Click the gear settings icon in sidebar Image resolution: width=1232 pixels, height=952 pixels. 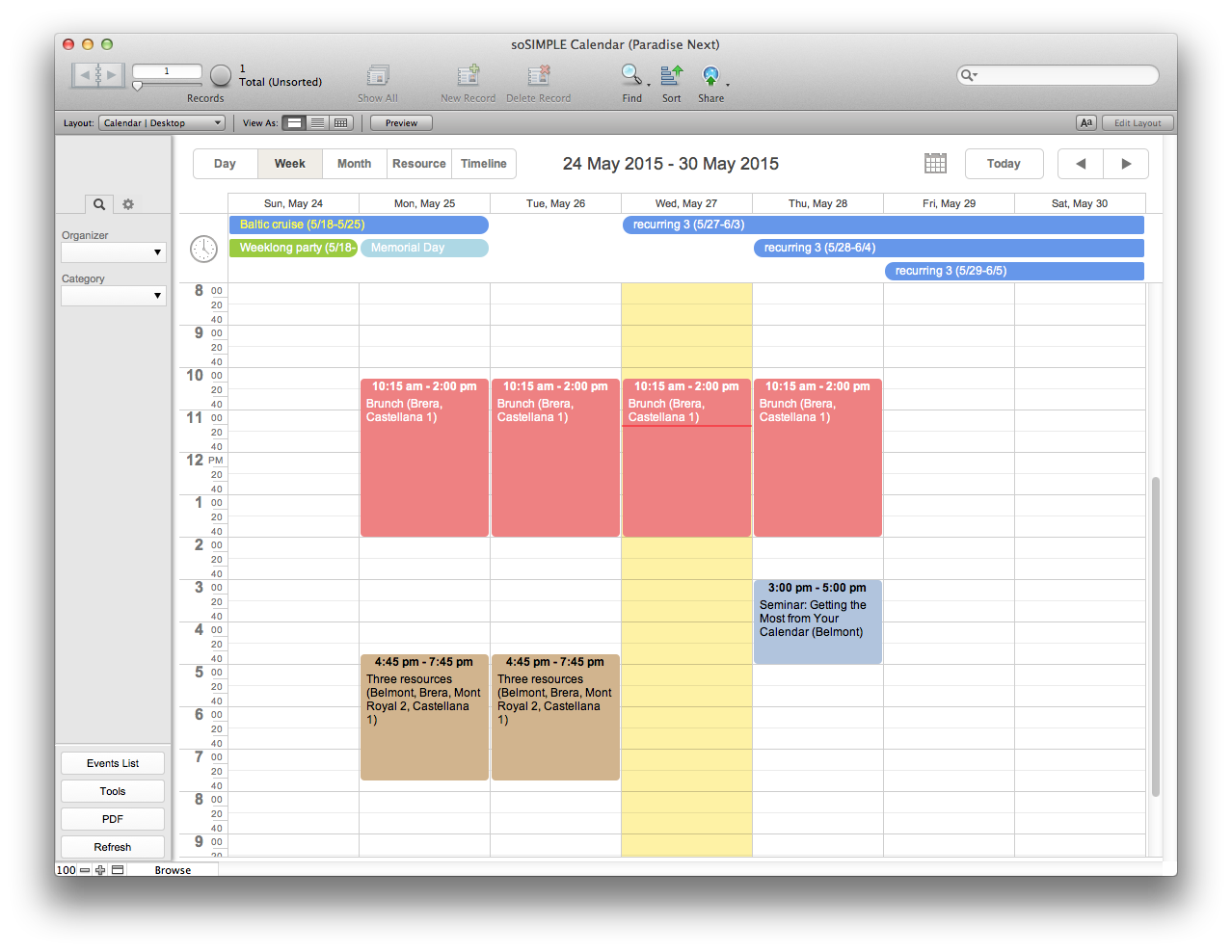128,204
